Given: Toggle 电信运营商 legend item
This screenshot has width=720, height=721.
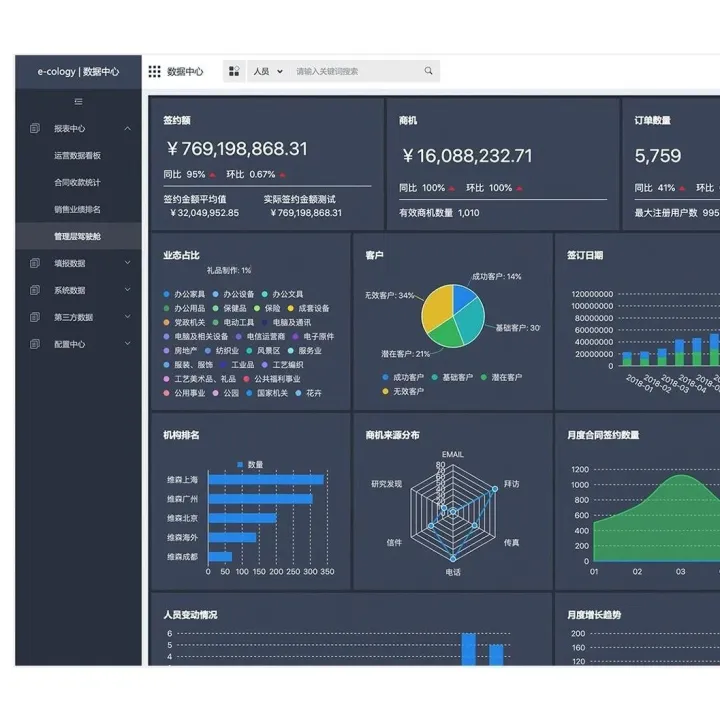Looking at the screenshot, I should [260, 337].
